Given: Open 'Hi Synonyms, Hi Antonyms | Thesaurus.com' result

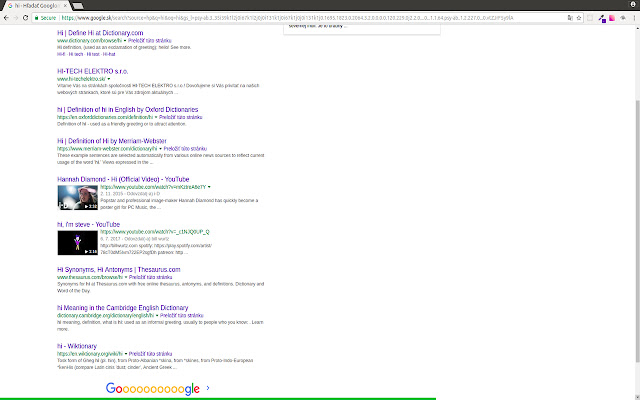Looking at the screenshot, I should [x=119, y=270].
